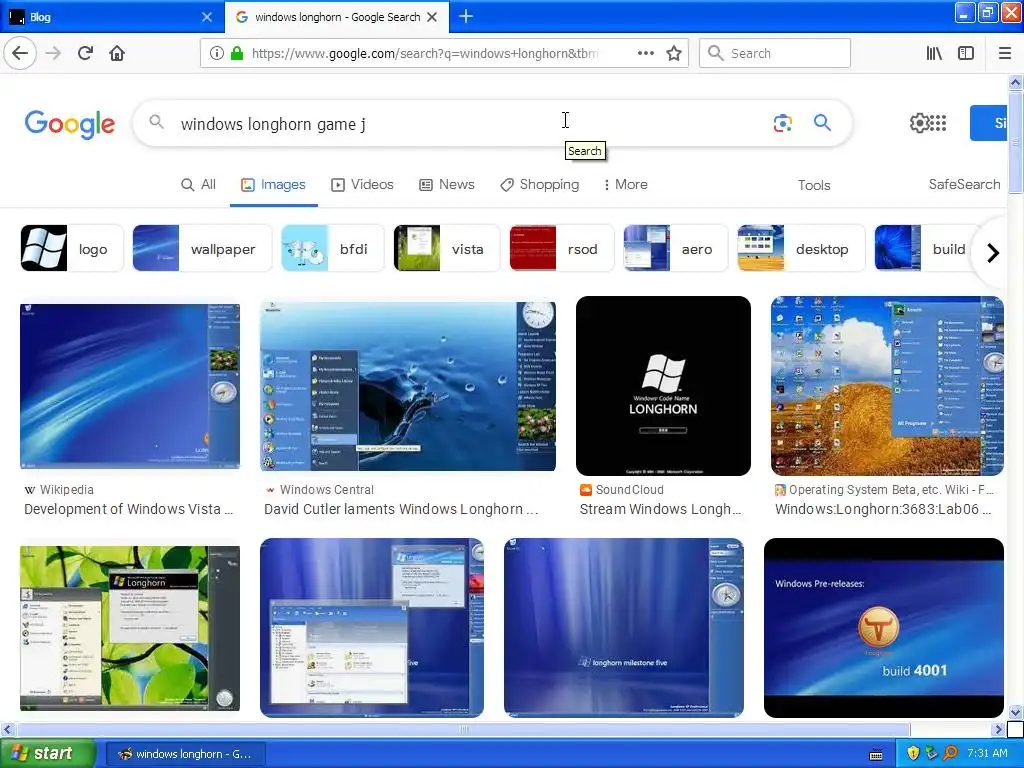Screen dimensions: 1024x768
Task: Click the horizontal scrollbar right arrow
Action: (998, 729)
